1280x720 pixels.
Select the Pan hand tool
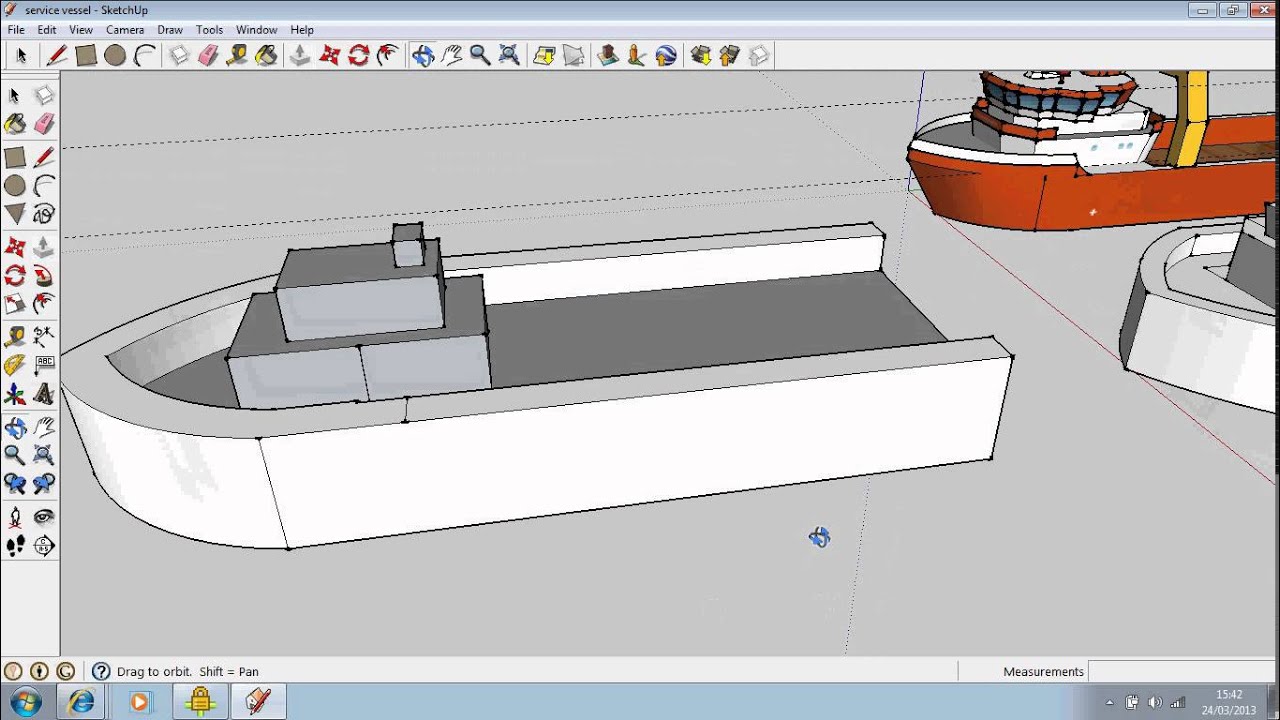tap(452, 56)
